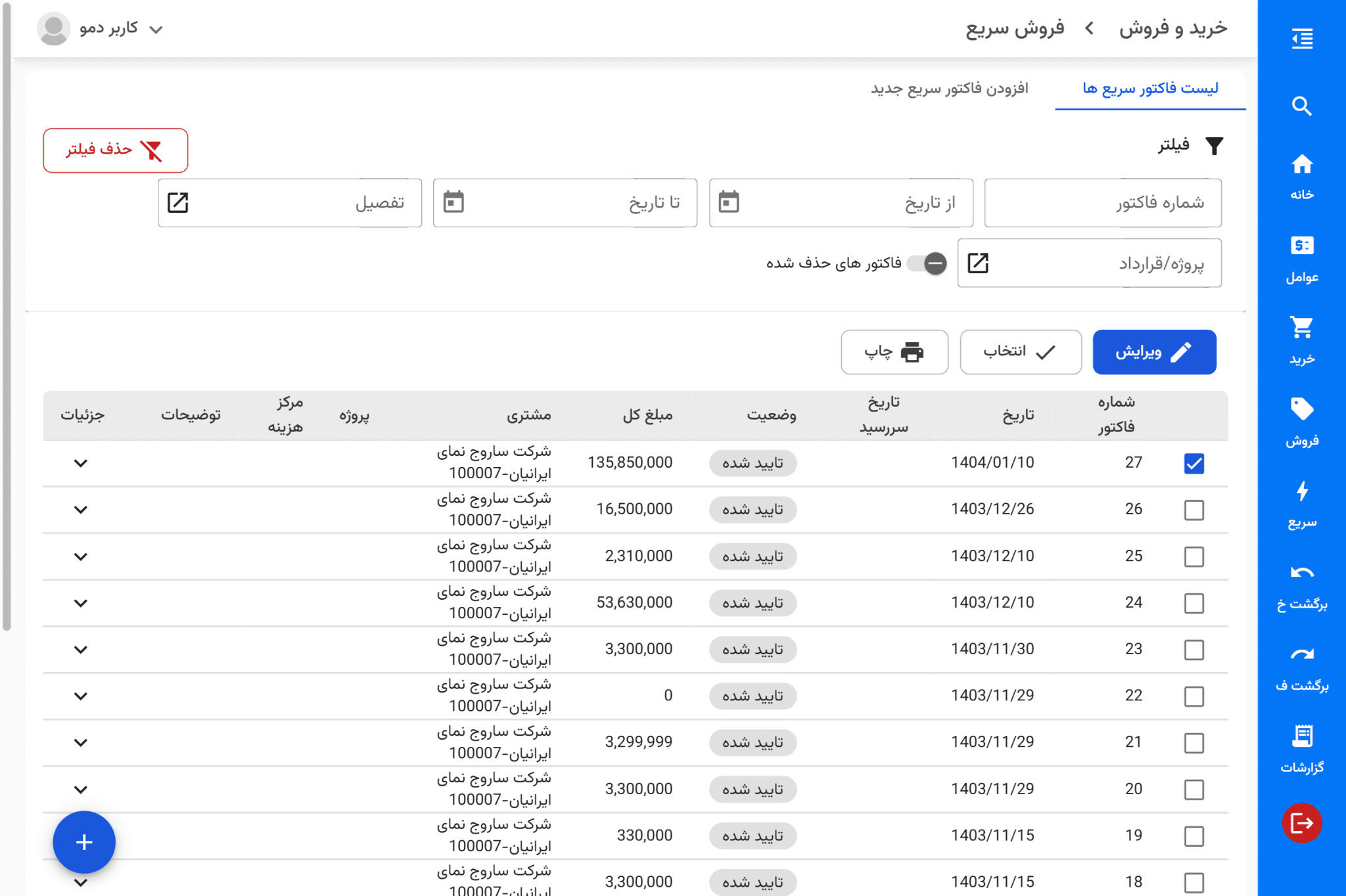Click the انتخاب select button
This screenshot has width=1346, height=896.
pos(1020,352)
